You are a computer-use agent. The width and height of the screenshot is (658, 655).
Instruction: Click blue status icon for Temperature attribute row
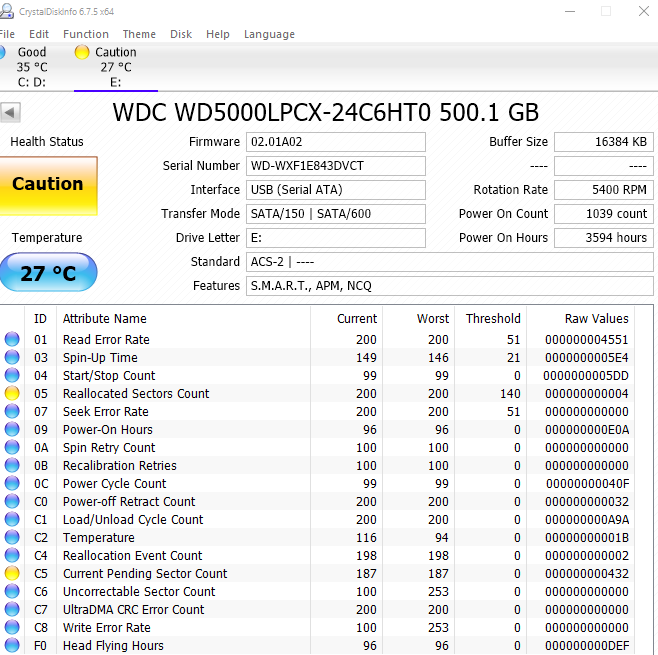12,538
